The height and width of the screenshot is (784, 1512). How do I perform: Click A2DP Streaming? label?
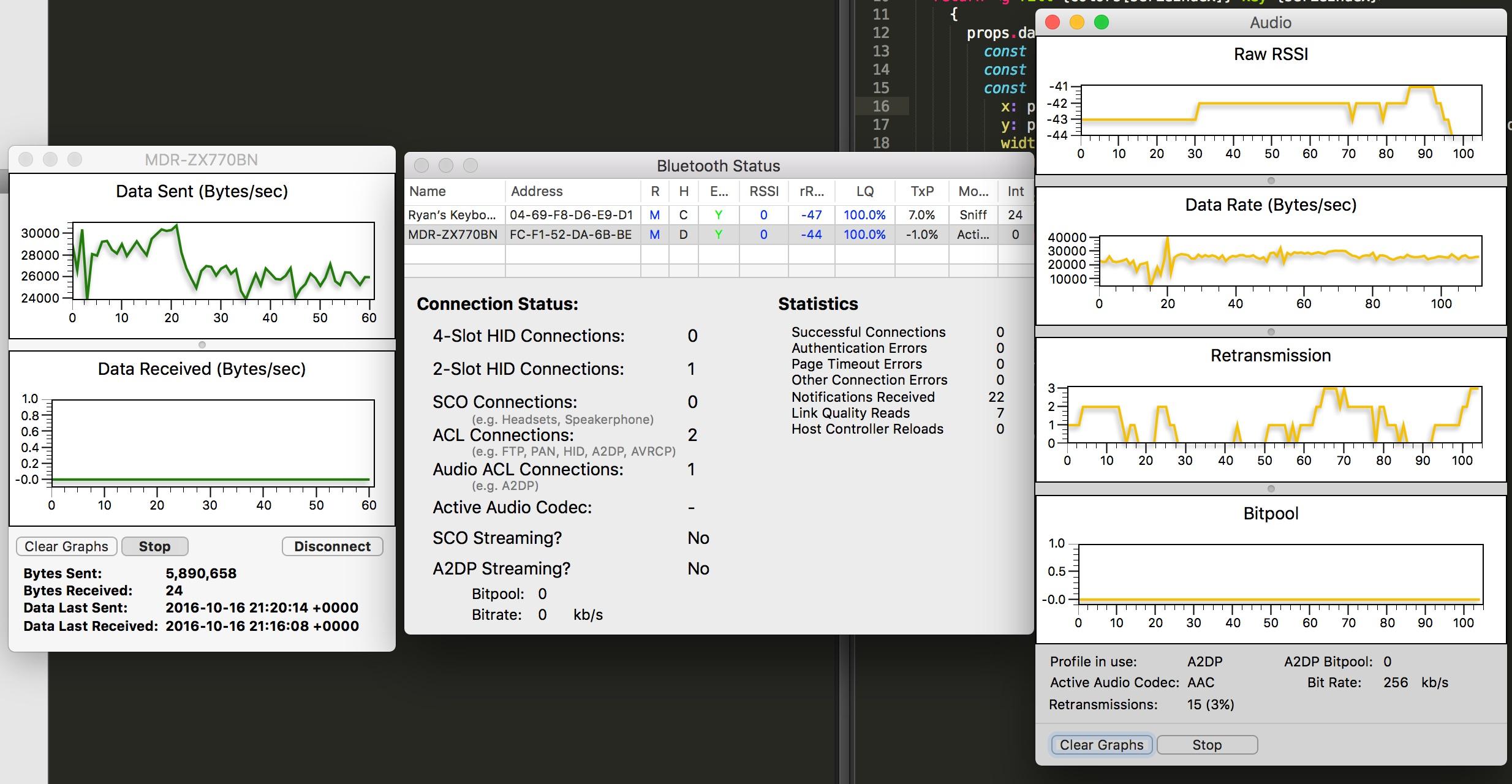501,569
